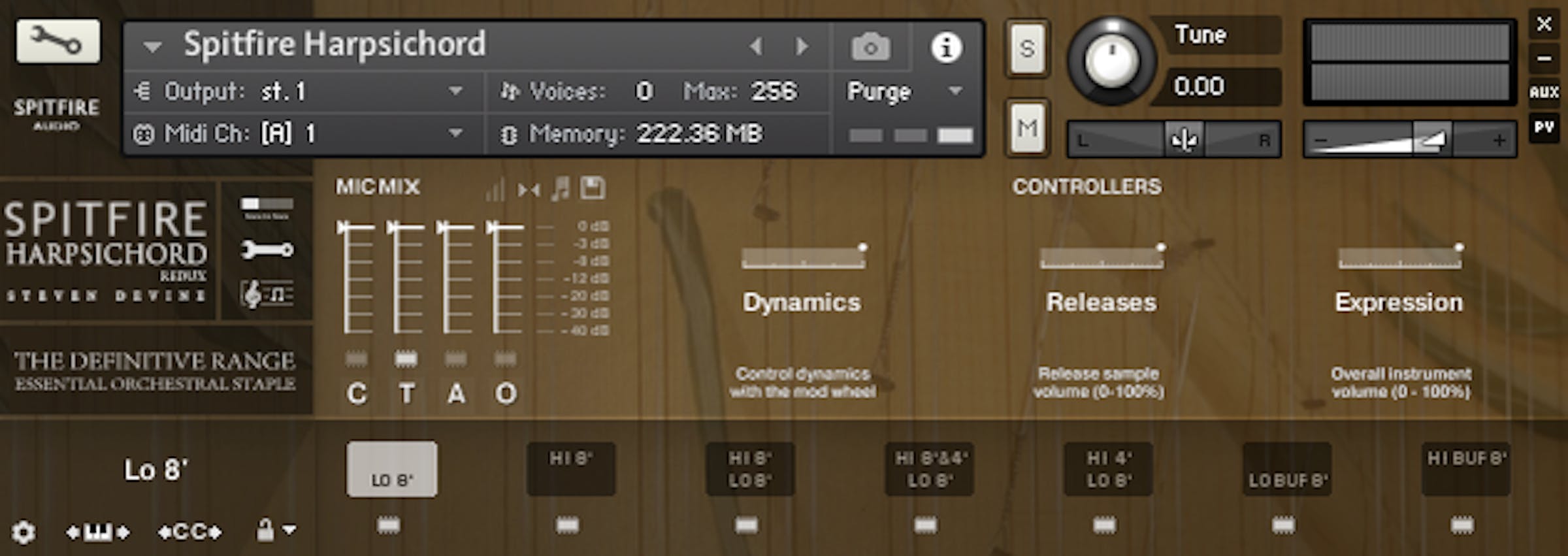Click the CC assignment icon

tap(190, 532)
